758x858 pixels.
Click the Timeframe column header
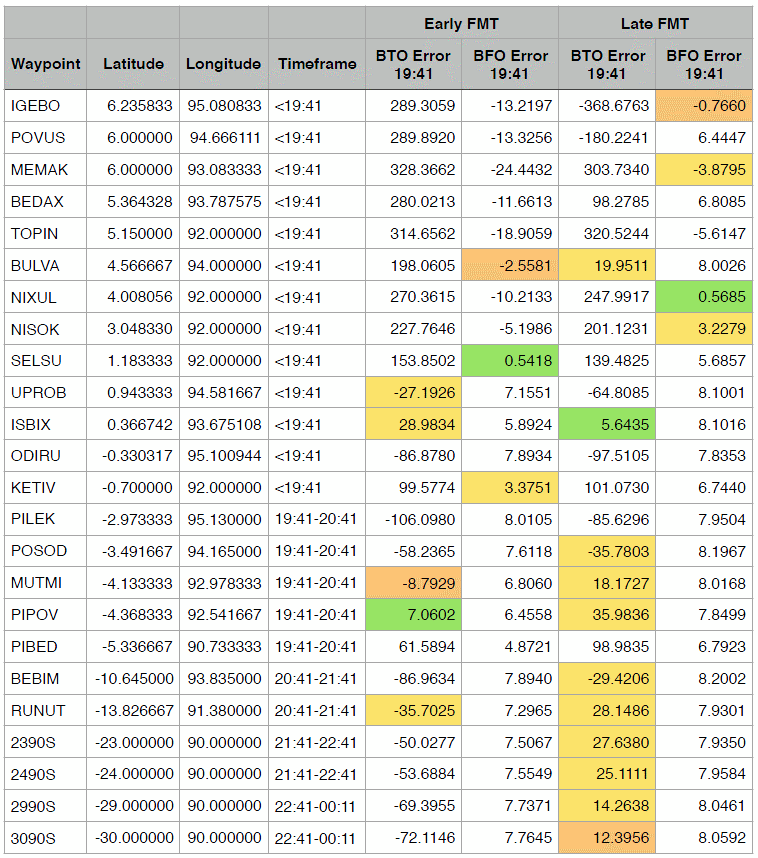317,64
